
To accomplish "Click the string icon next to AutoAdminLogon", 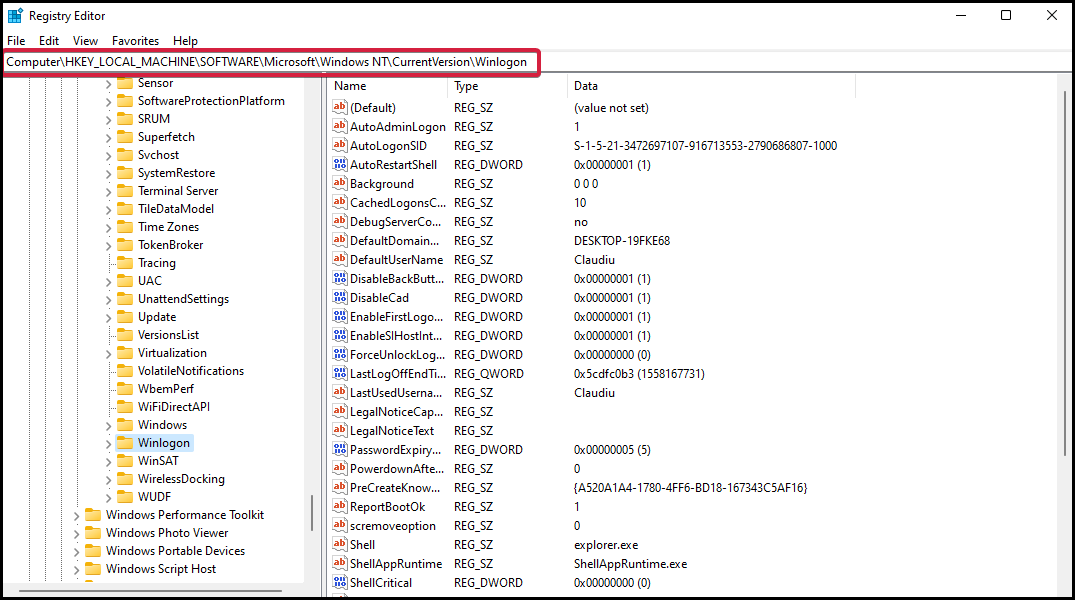I will tap(339, 126).
